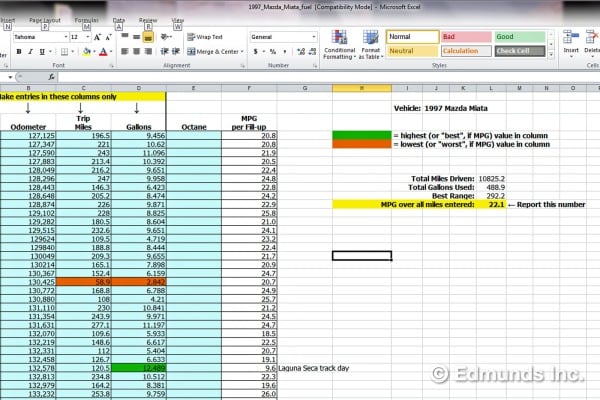The width and height of the screenshot is (600, 400).
Task: Open the Tahoma font name dropdown
Action: click(x=66, y=37)
